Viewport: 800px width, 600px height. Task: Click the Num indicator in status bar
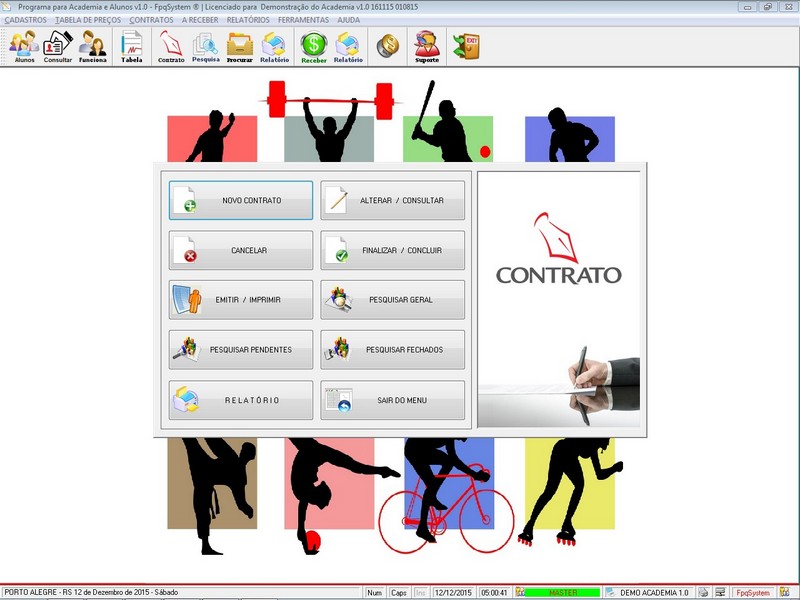click(x=374, y=593)
